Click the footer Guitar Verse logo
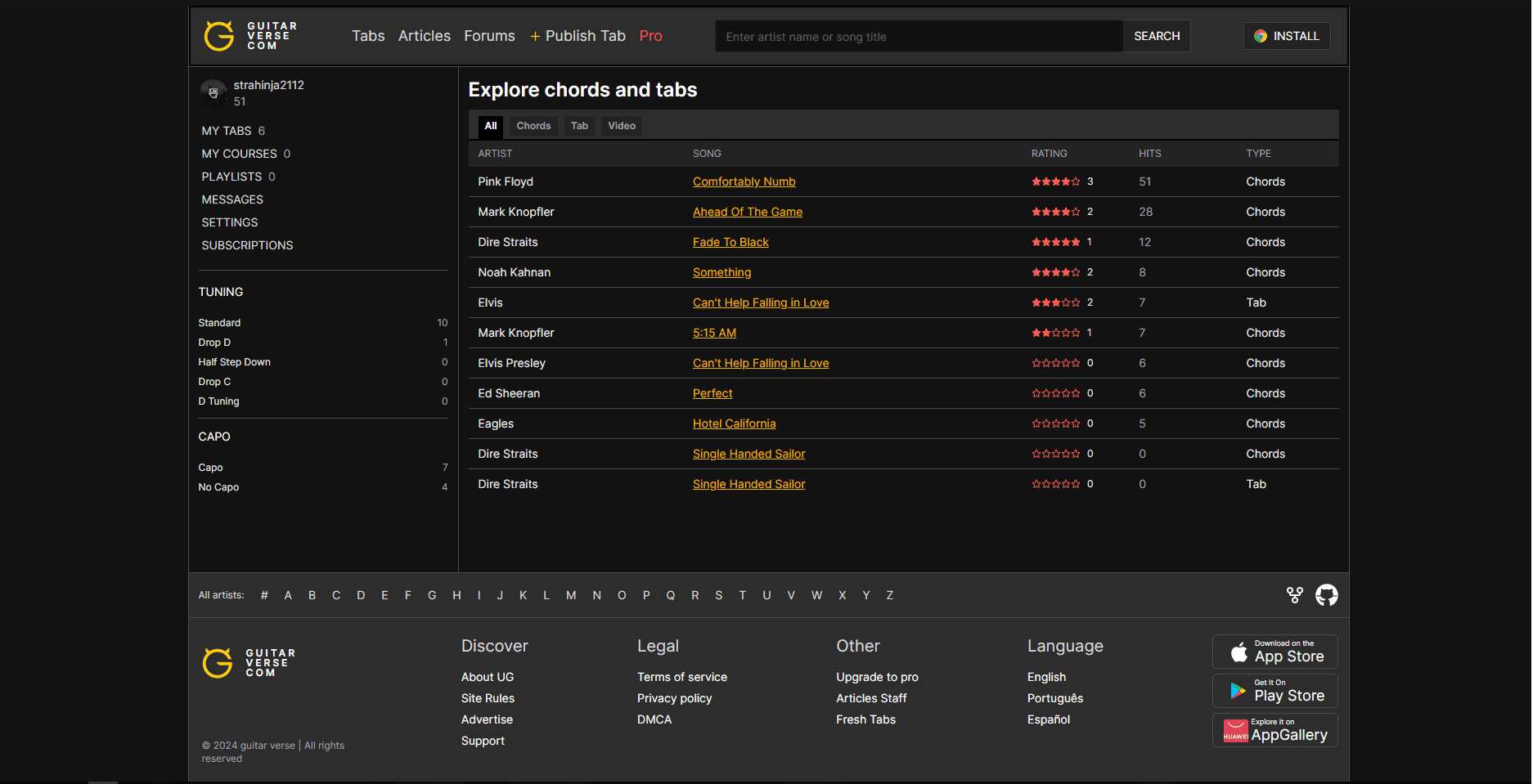This screenshot has width=1533, height=784. click(249, 663)
